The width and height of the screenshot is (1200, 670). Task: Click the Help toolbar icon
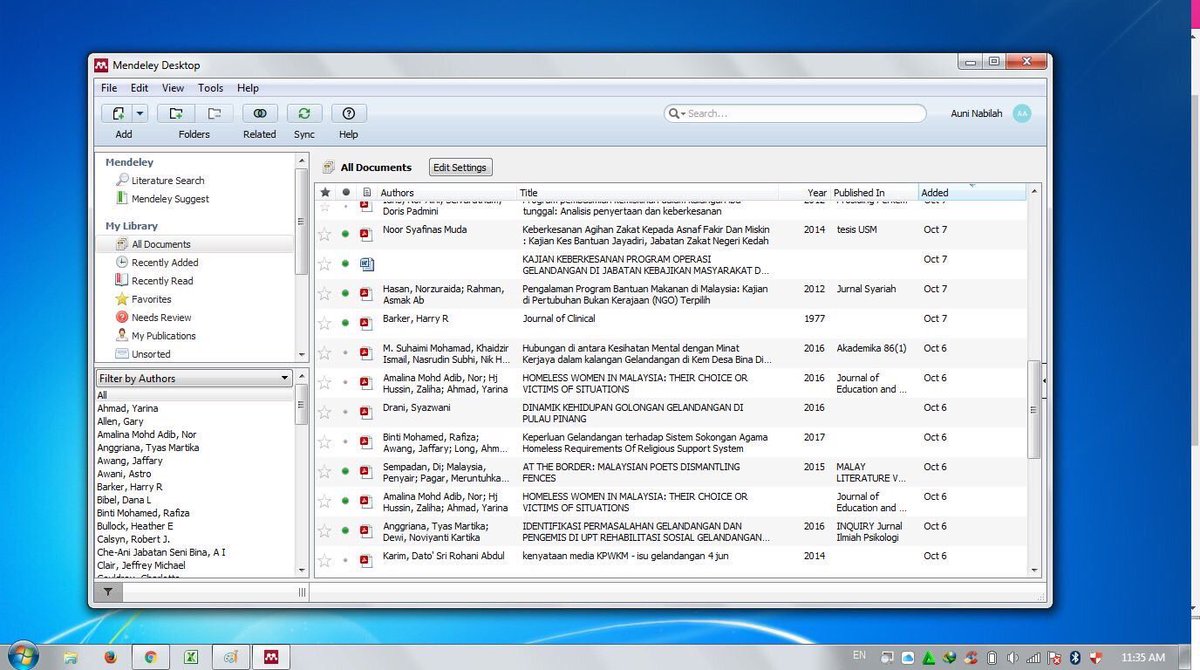[349, 114]
